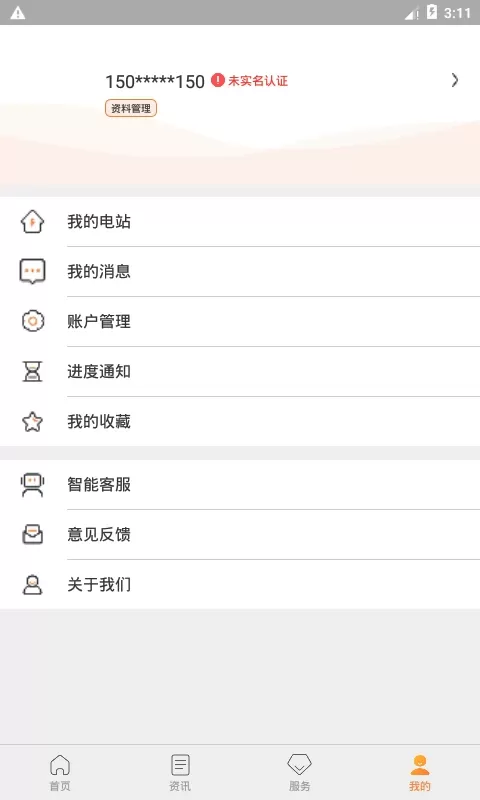Switch to the 资讯 news tab

(180, 772)
